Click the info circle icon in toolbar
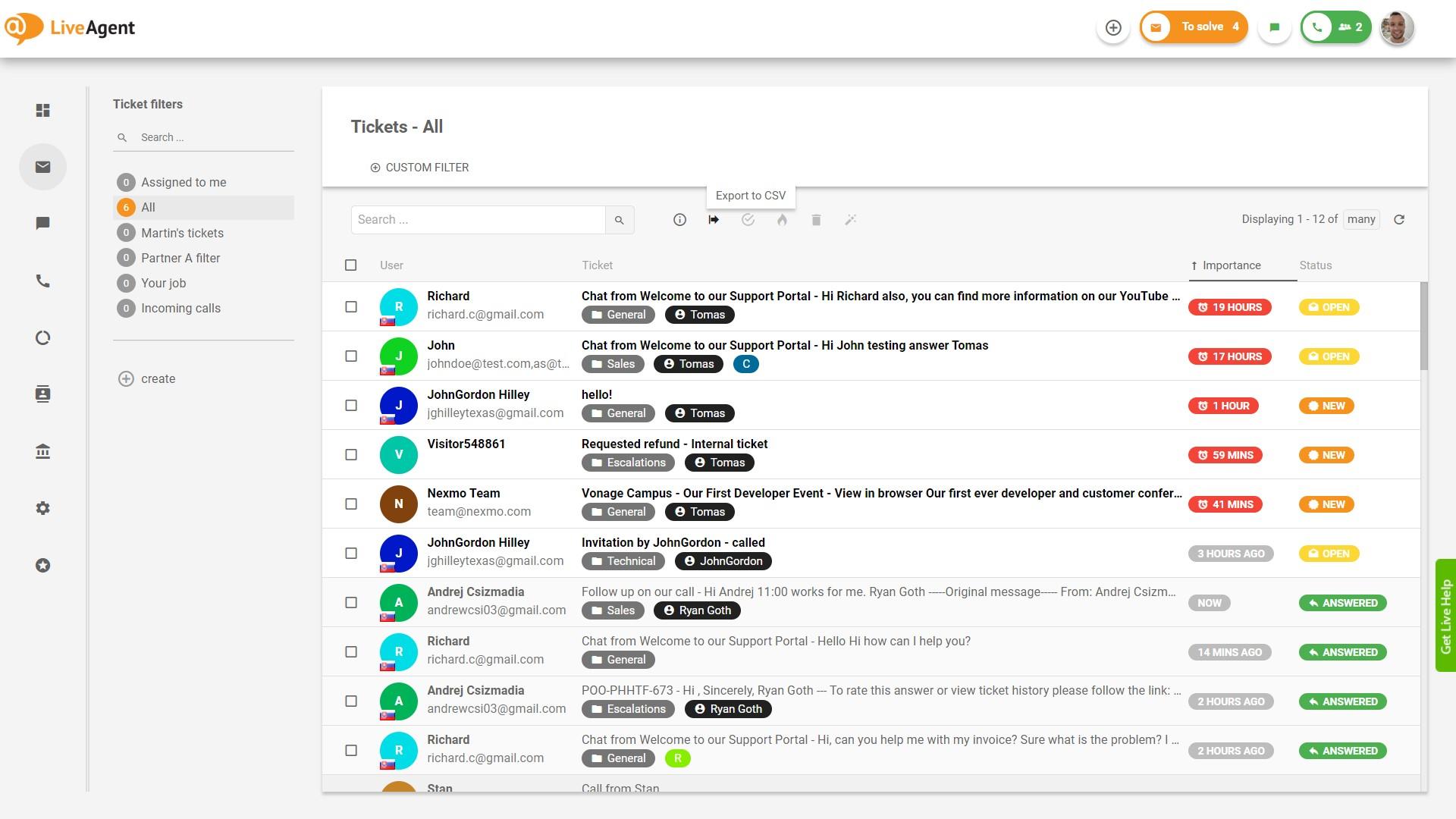This screenshot has width=1456, height=819. pos(679,220)
